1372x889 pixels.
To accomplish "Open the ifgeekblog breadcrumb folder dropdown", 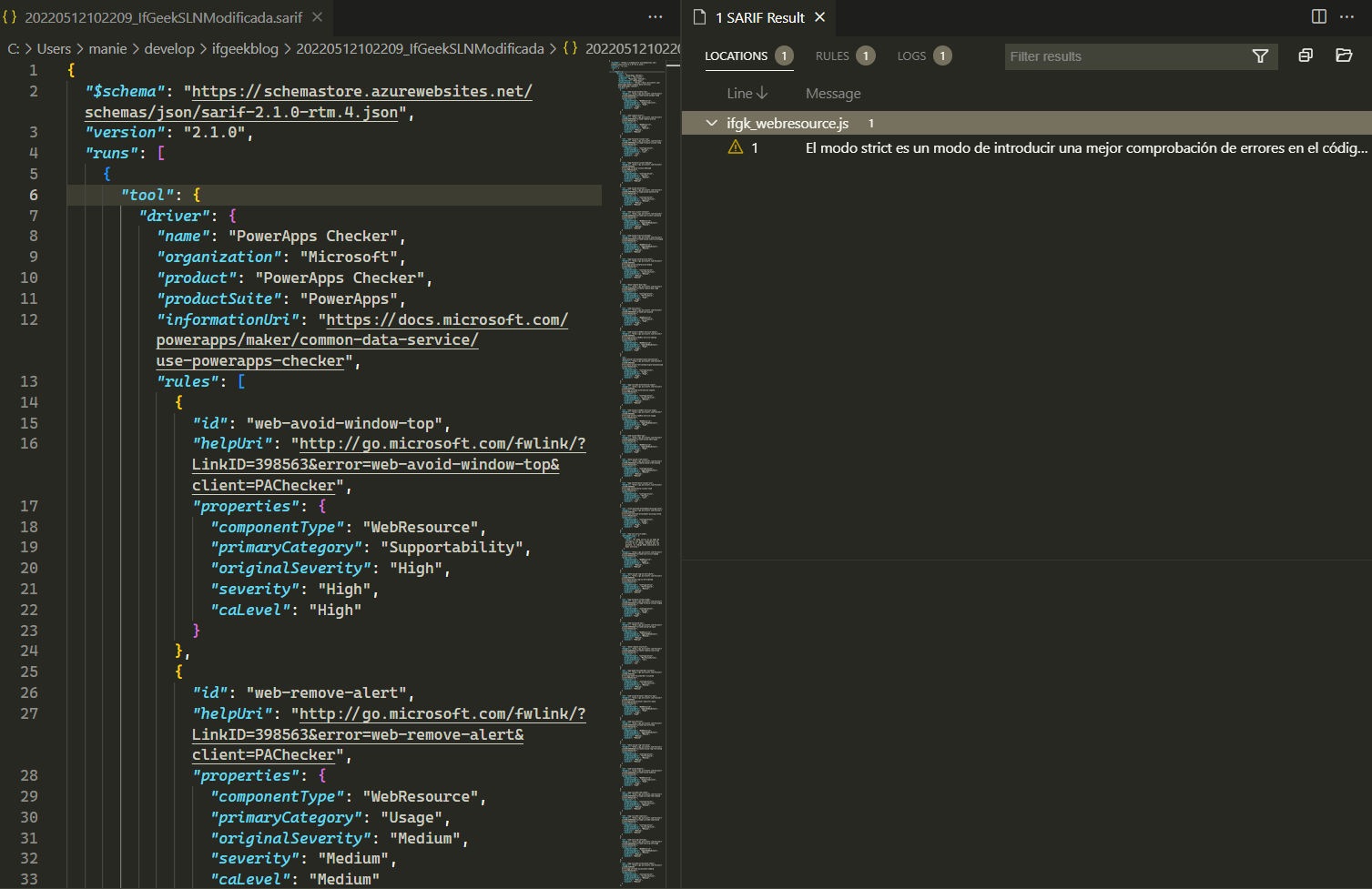I will [x=245, y=48].
